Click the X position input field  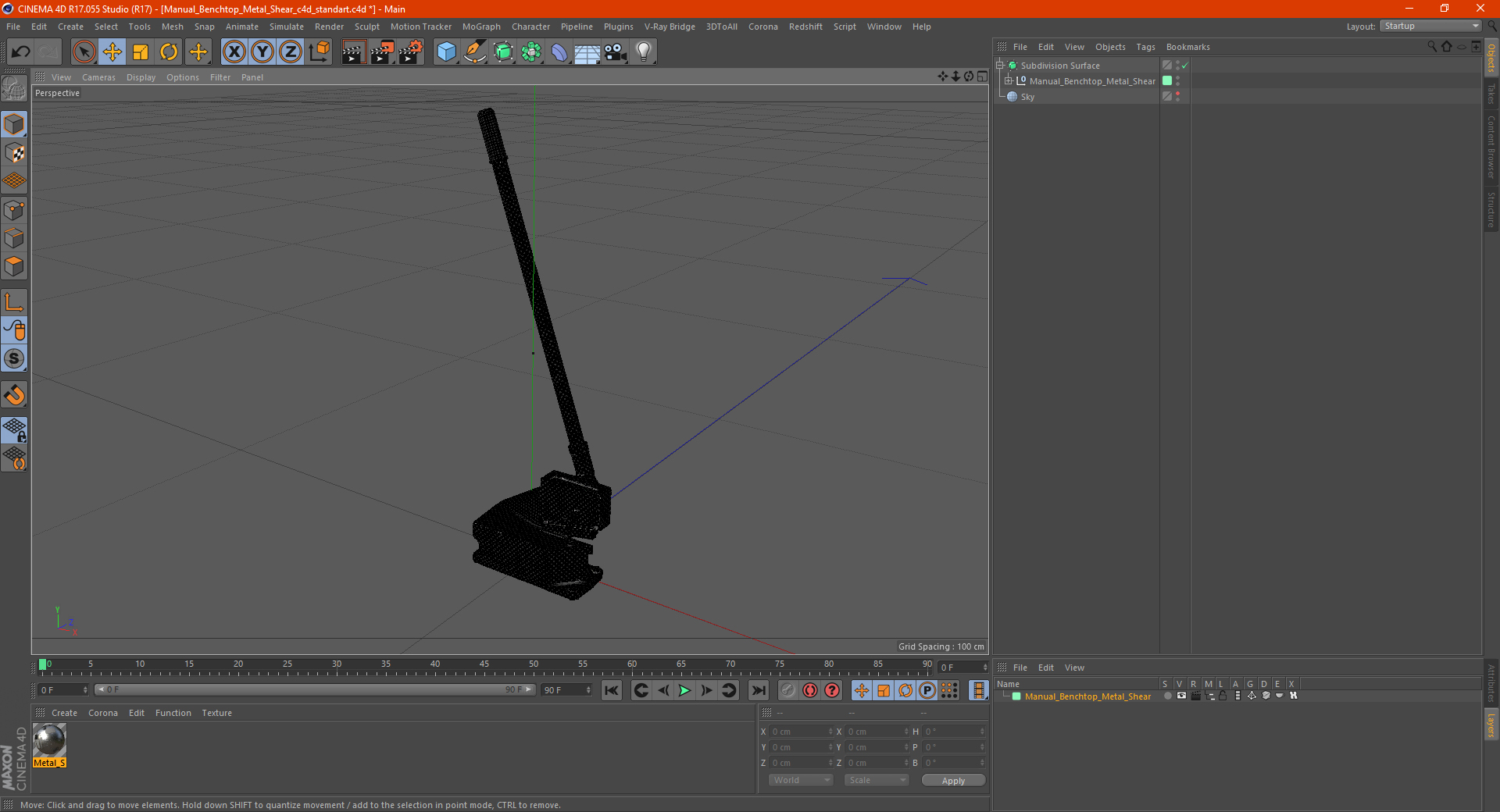(801, 732)
